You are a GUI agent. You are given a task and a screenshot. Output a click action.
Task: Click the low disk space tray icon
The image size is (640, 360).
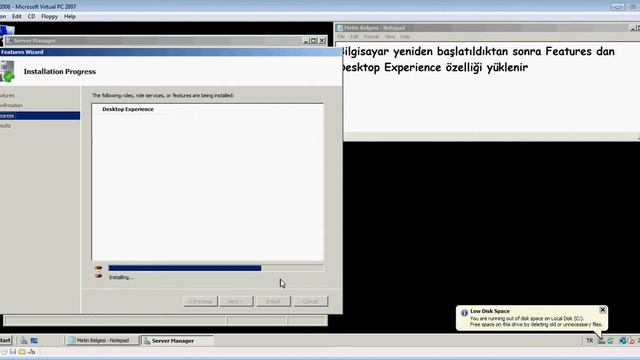tap(602, 341)
